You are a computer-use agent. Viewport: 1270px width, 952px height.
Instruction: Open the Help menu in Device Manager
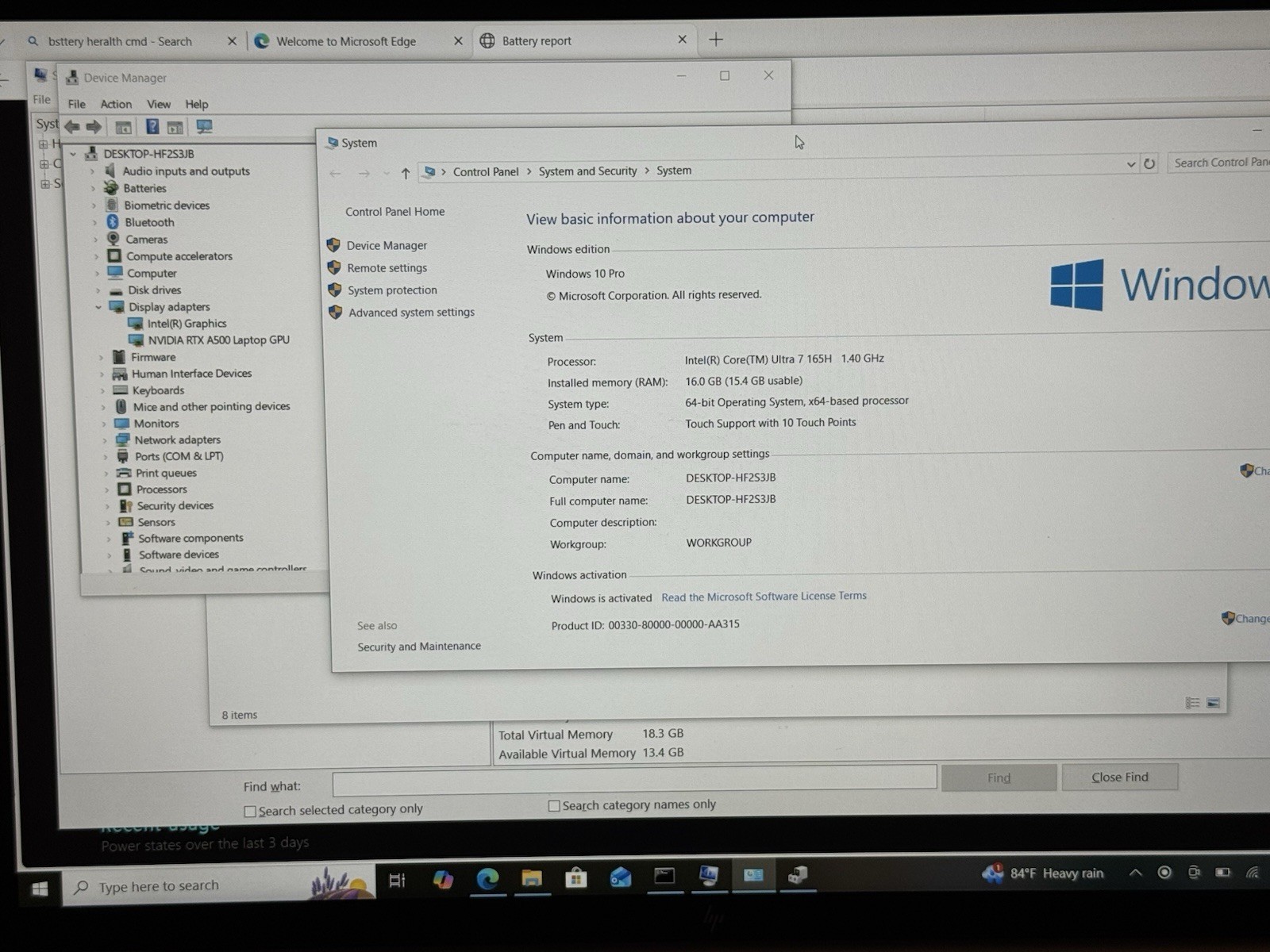[197, 104]
